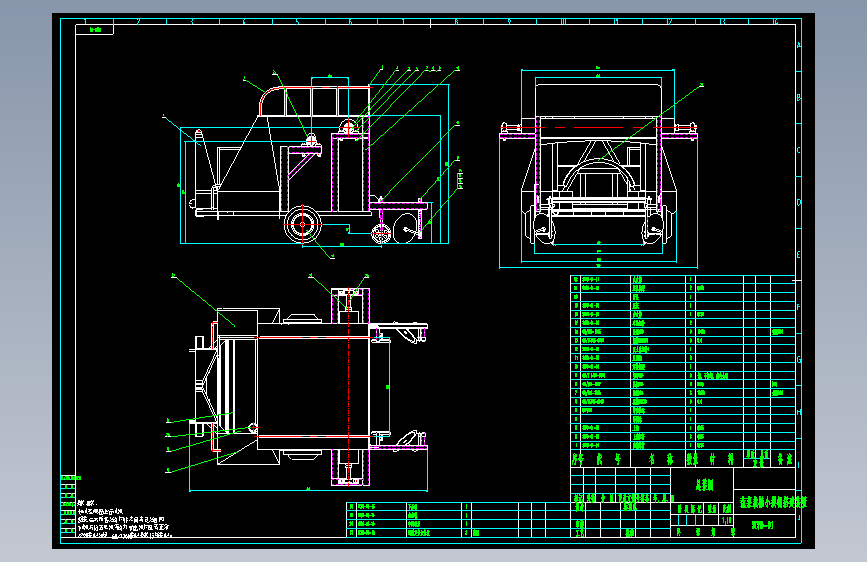The height and width of the screenshot is (562, 867).
Task: Select the end view at top right
Action: click(x=598, y=168)
